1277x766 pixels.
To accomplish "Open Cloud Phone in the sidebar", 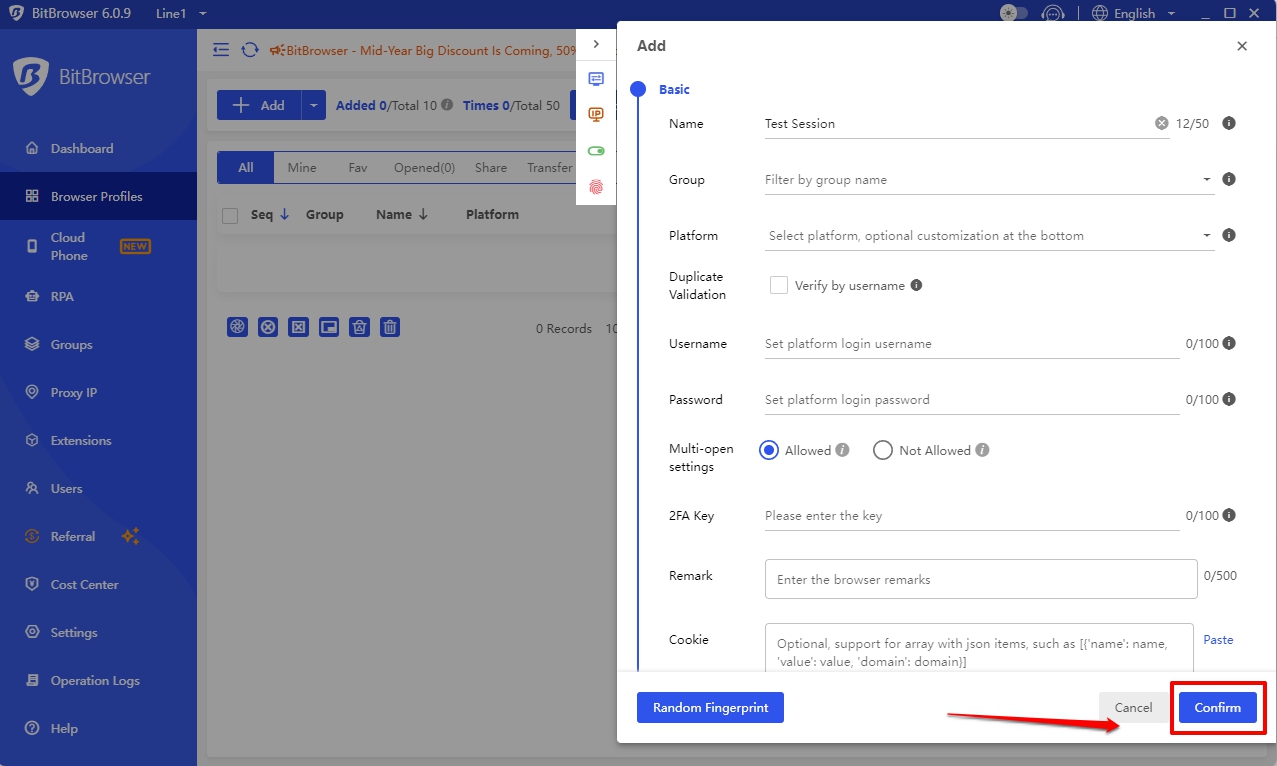I will pos(98,246).
